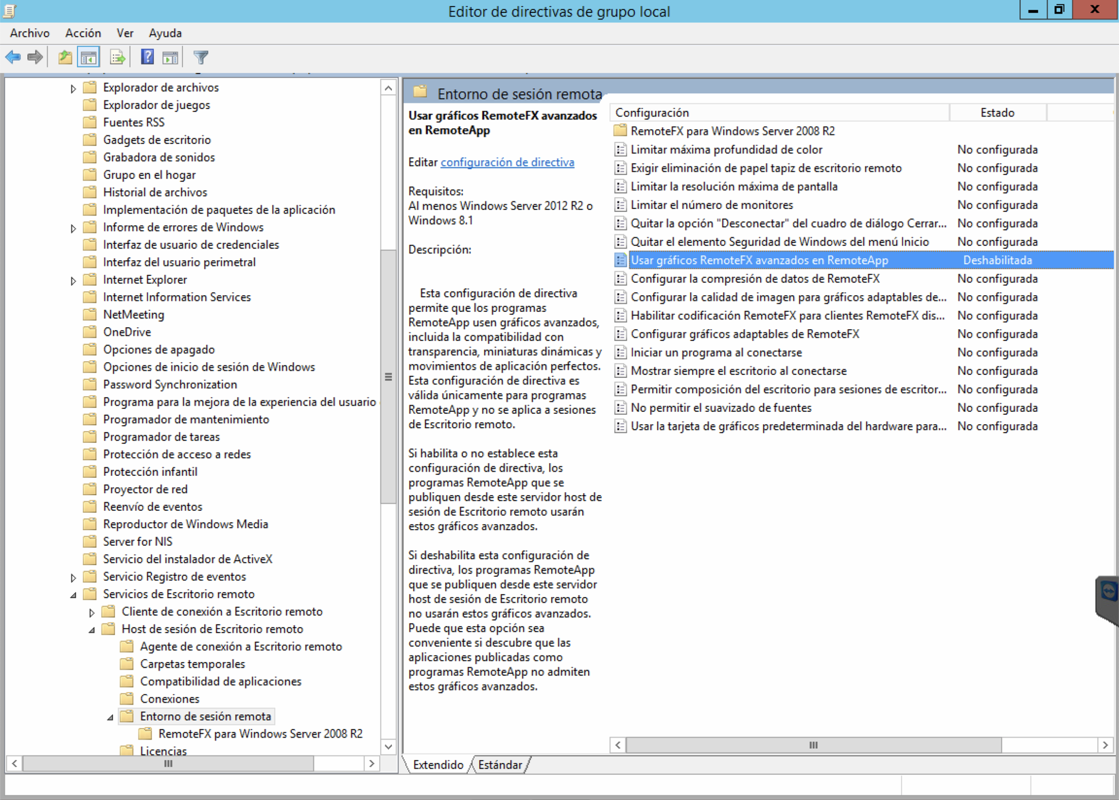This screenshot has width=1119, height=800.
Task: Toggle the Show/Hide action pane icon
Action: (170, 57)
